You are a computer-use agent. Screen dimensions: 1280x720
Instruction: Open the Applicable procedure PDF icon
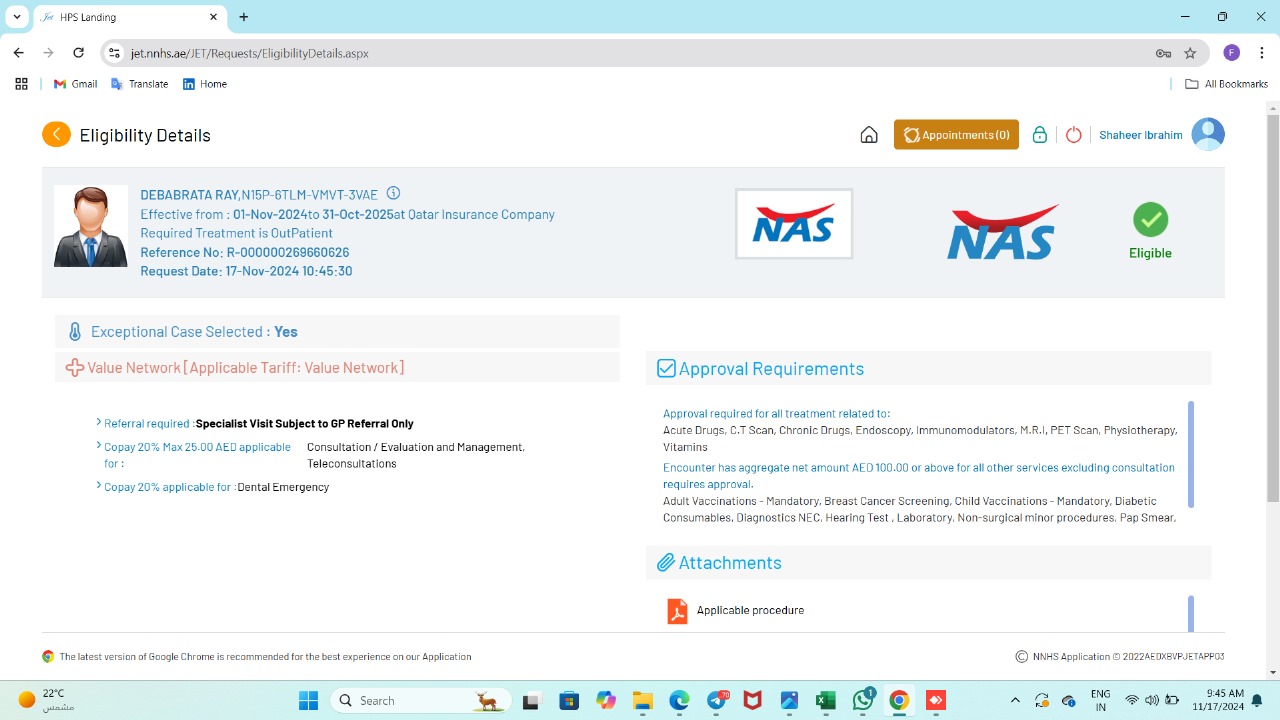677,611
